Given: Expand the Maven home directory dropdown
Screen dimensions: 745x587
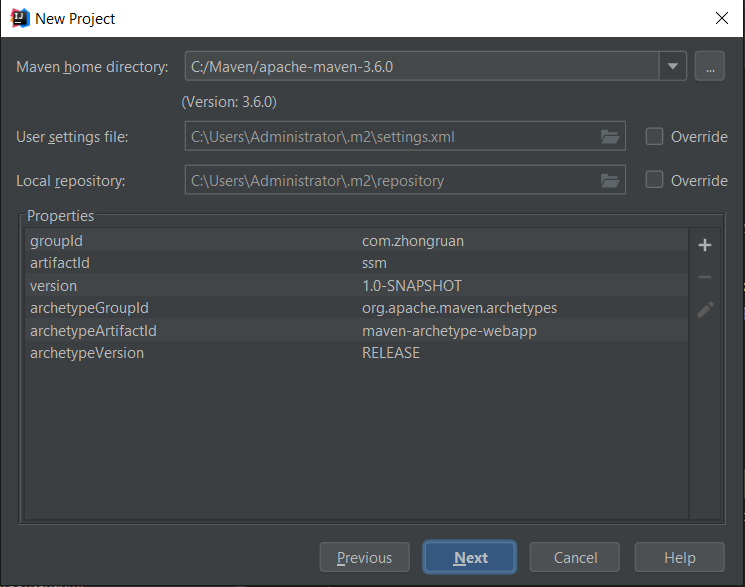Looking at the screenshot, I should [673, 67].
